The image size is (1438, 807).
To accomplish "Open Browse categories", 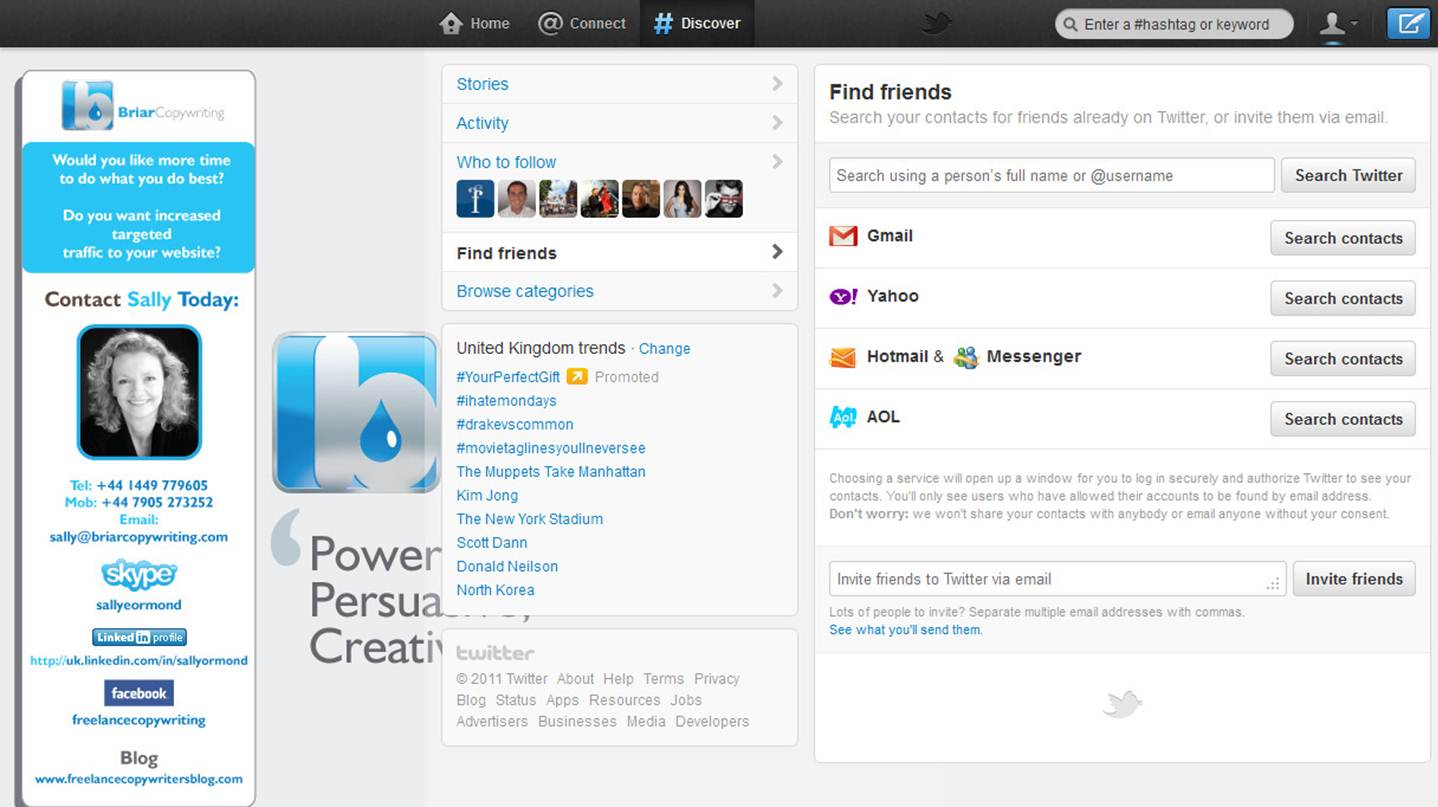I will pyautogui.click(x=525, y=291).
